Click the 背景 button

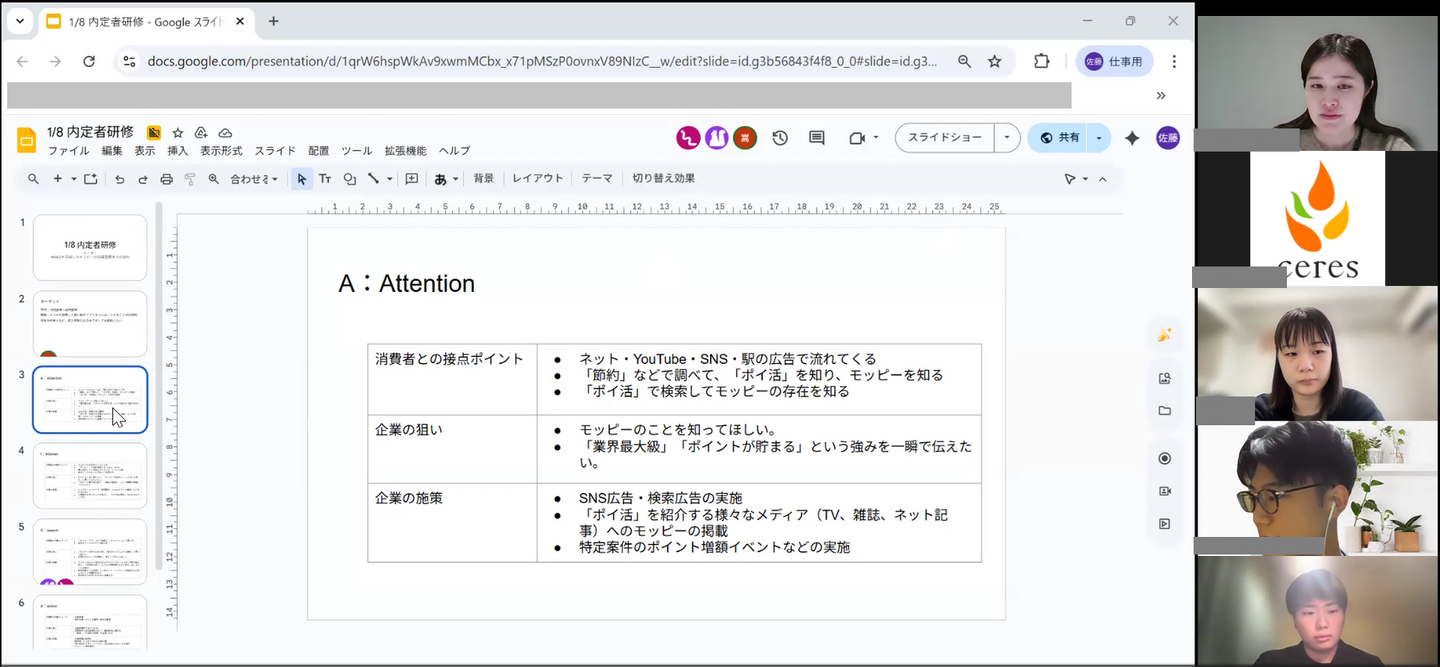tap(484, 178)
